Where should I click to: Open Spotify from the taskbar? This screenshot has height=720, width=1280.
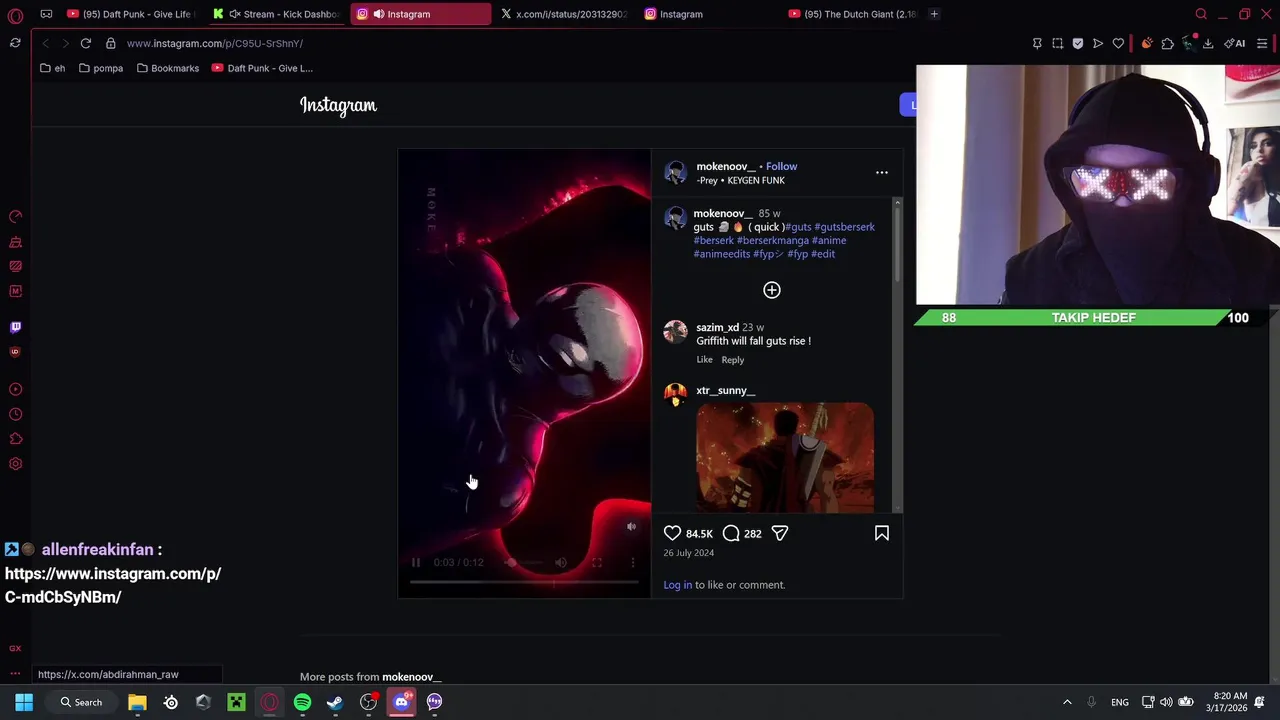pos(302,702)
